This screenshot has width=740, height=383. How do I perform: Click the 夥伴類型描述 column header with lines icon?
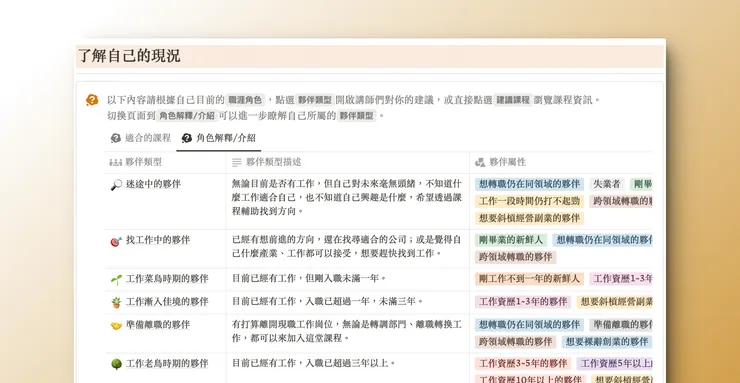click(x=267, y=162)
